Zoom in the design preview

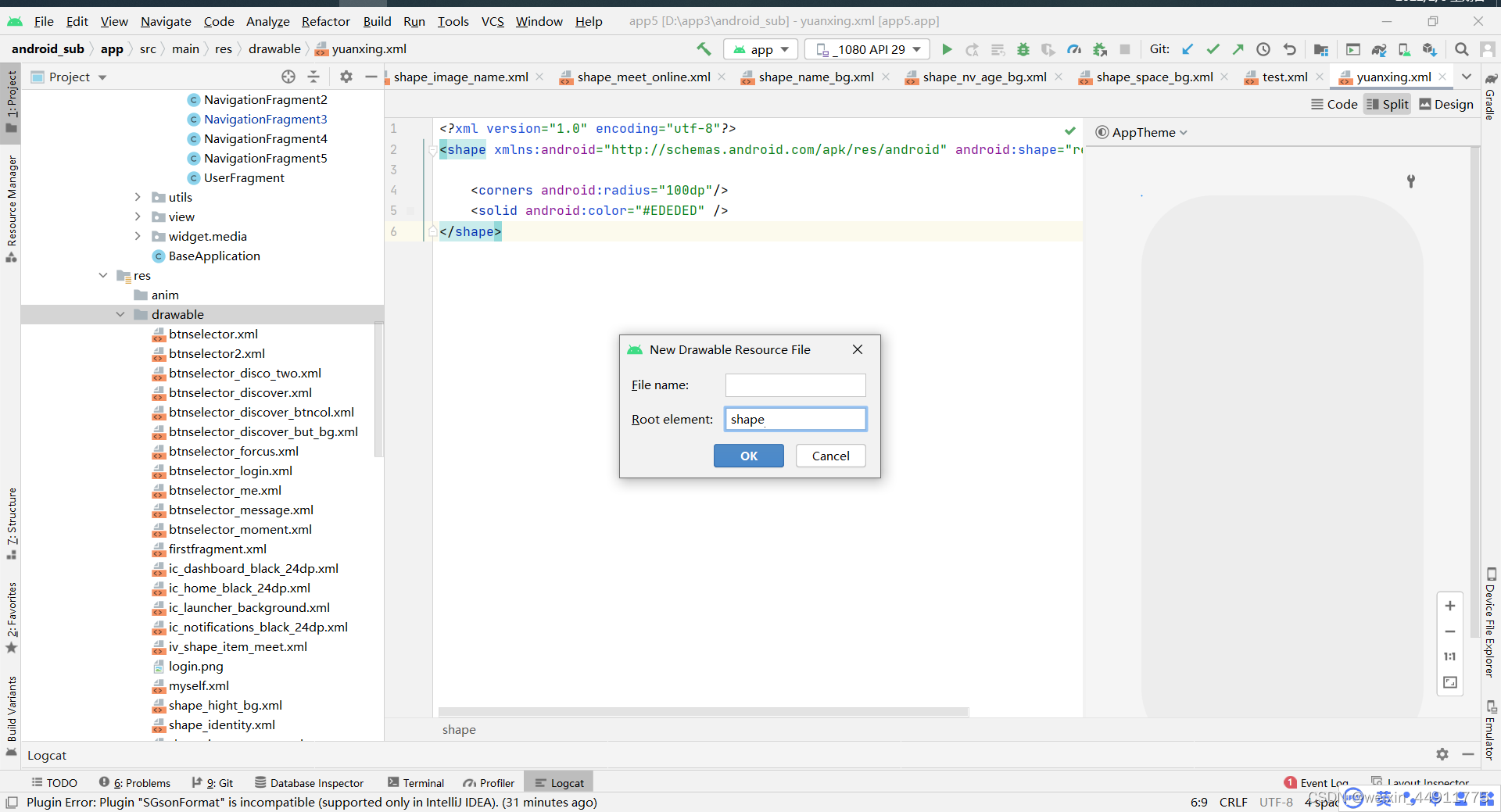pyautogui.click(x=1450, y=606)
